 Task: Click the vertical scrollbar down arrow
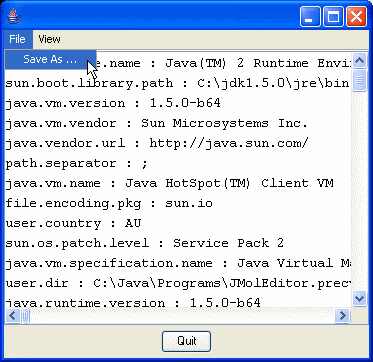pos(359,298)
